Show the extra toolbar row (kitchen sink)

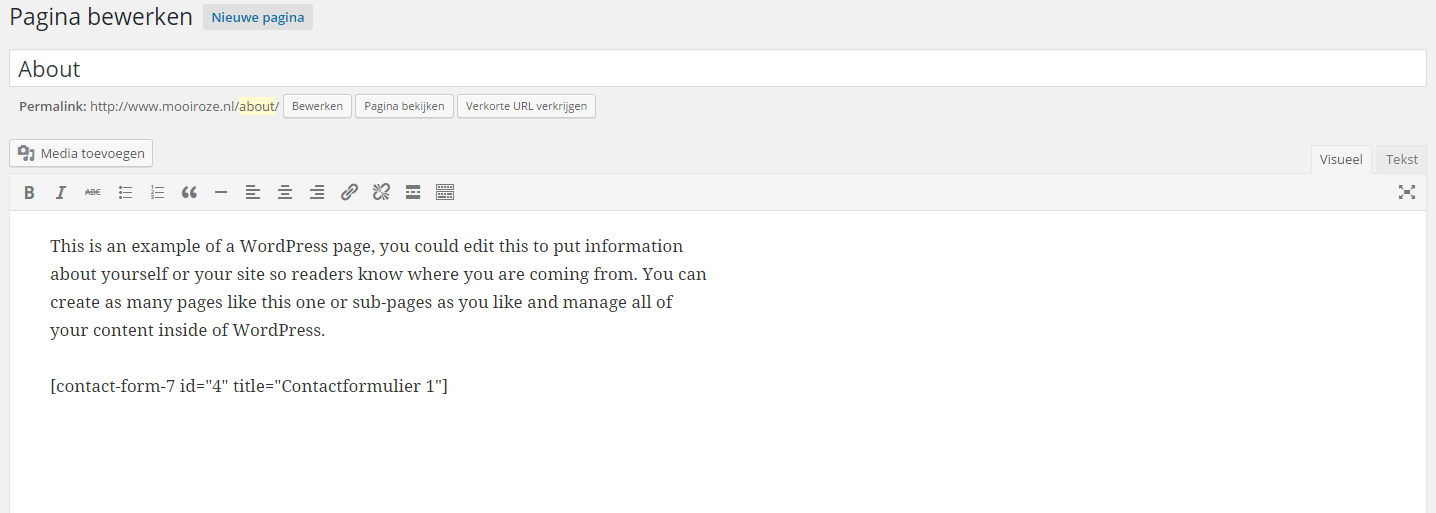[445, 192]
